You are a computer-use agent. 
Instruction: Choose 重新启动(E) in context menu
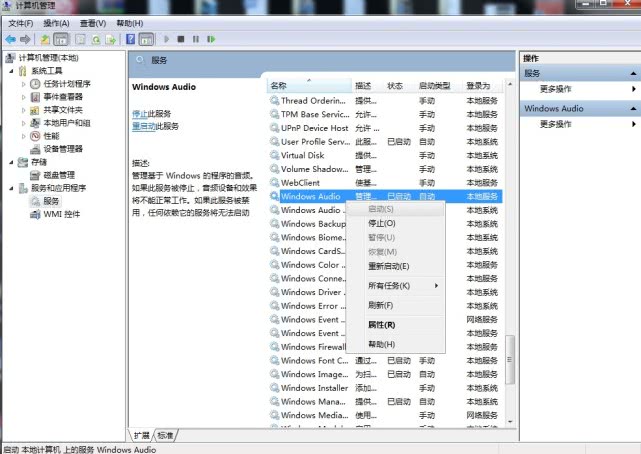click(395, 266)
